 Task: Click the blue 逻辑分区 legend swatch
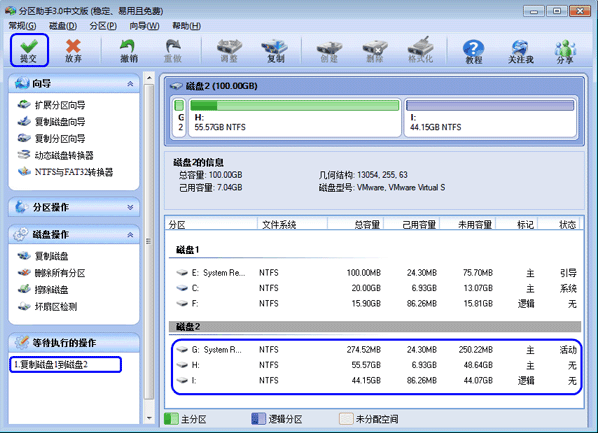click(259, 419)
